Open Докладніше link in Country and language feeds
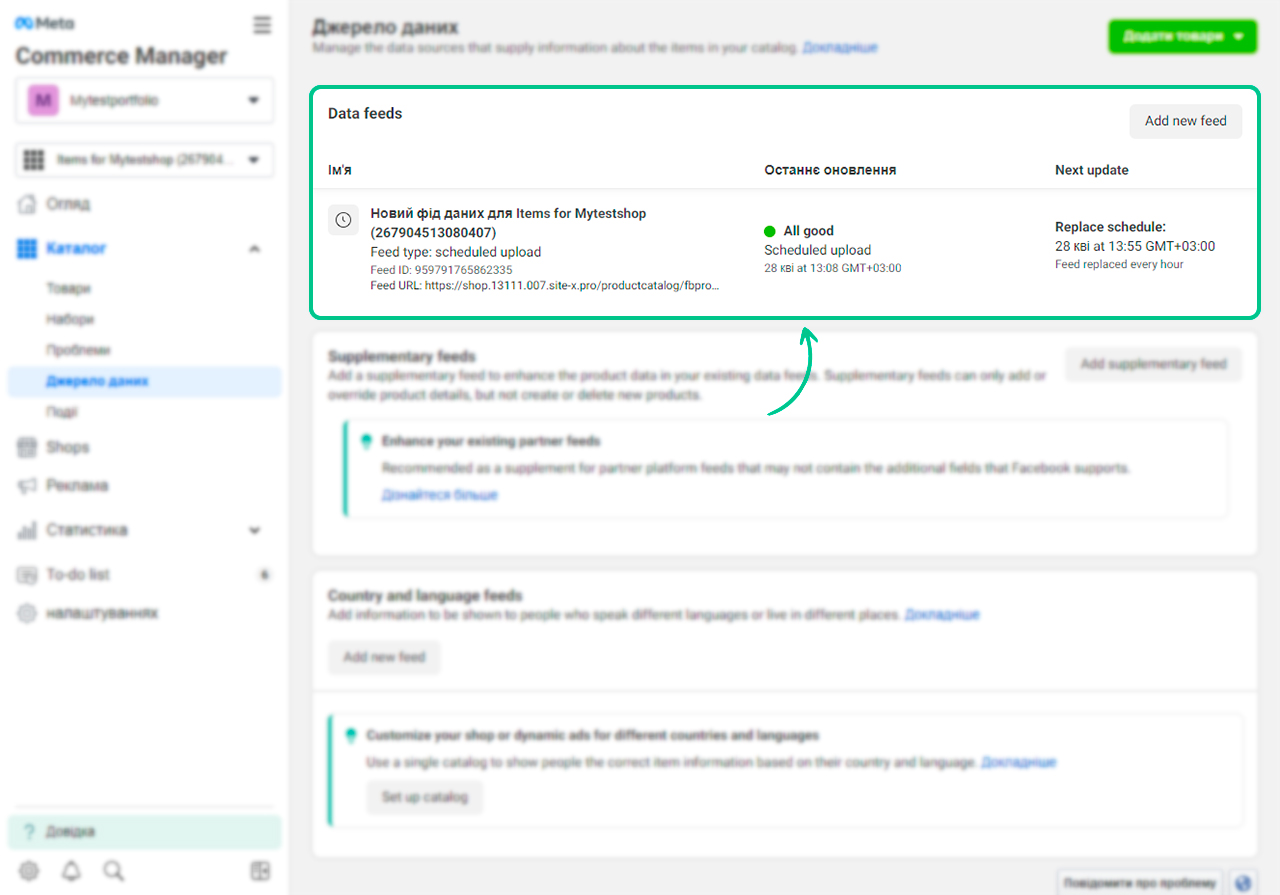Image resolution: width=1280 pixels, height=895 pixels. pos(942,614)
